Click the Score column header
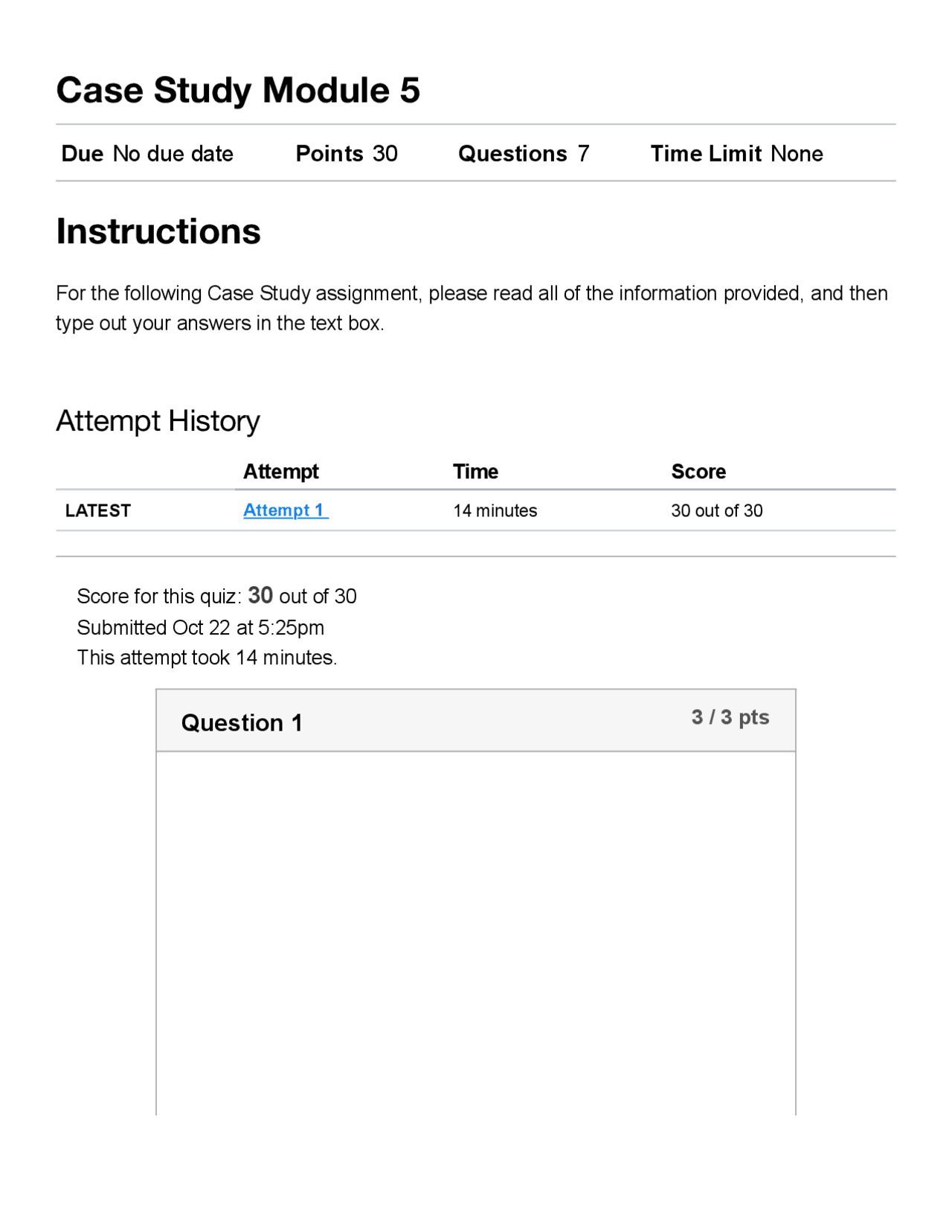 [x=698, y=472]
